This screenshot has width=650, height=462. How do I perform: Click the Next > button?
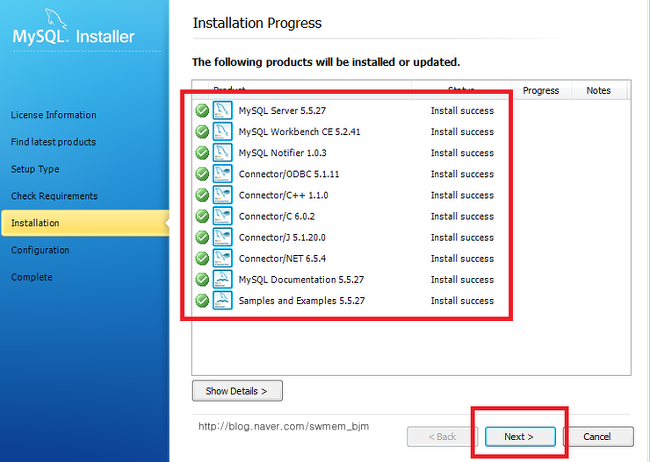point(520,437)
